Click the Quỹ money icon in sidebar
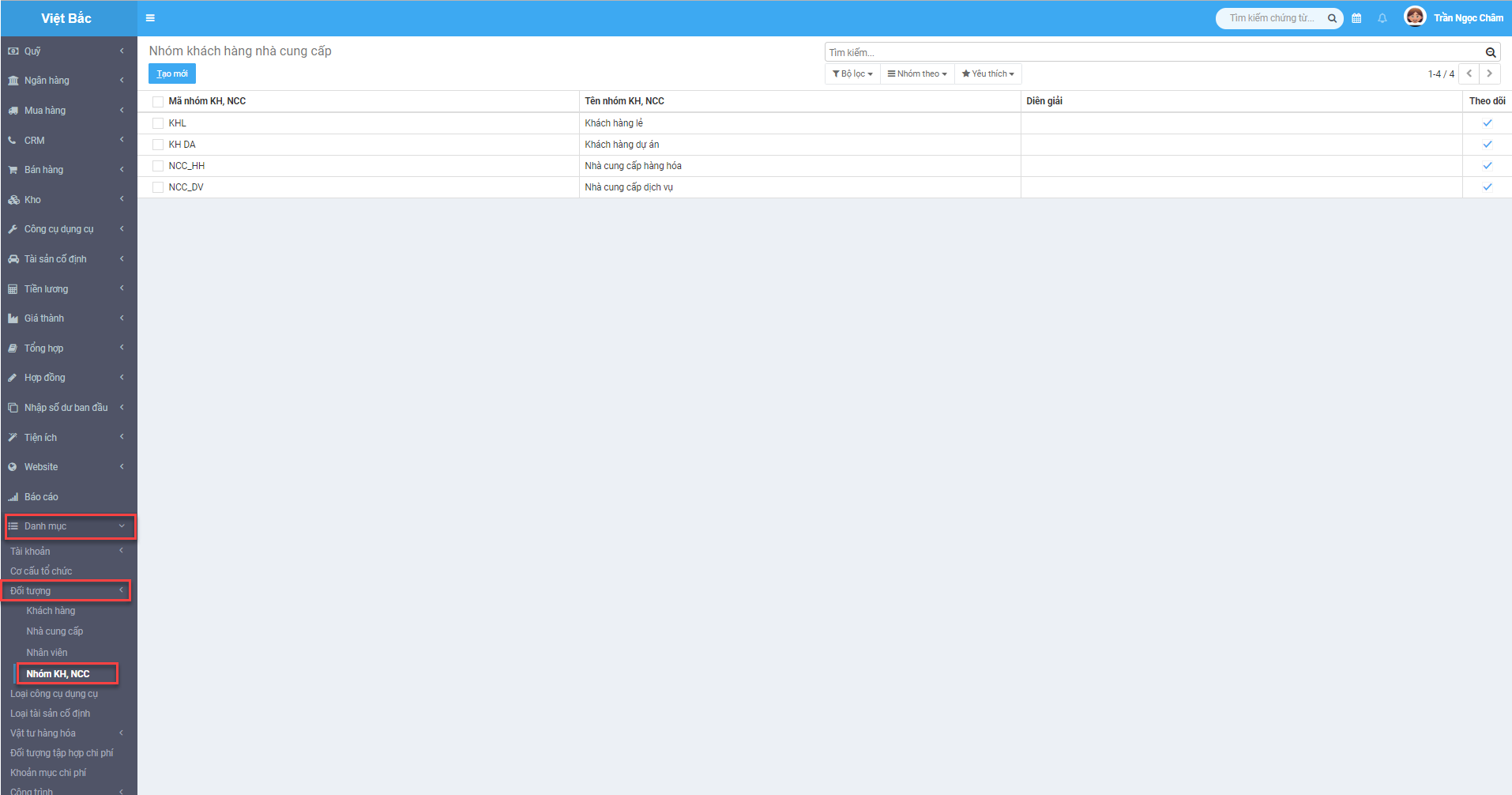Viewport: 1512px width, 795px height. point(13,51)
